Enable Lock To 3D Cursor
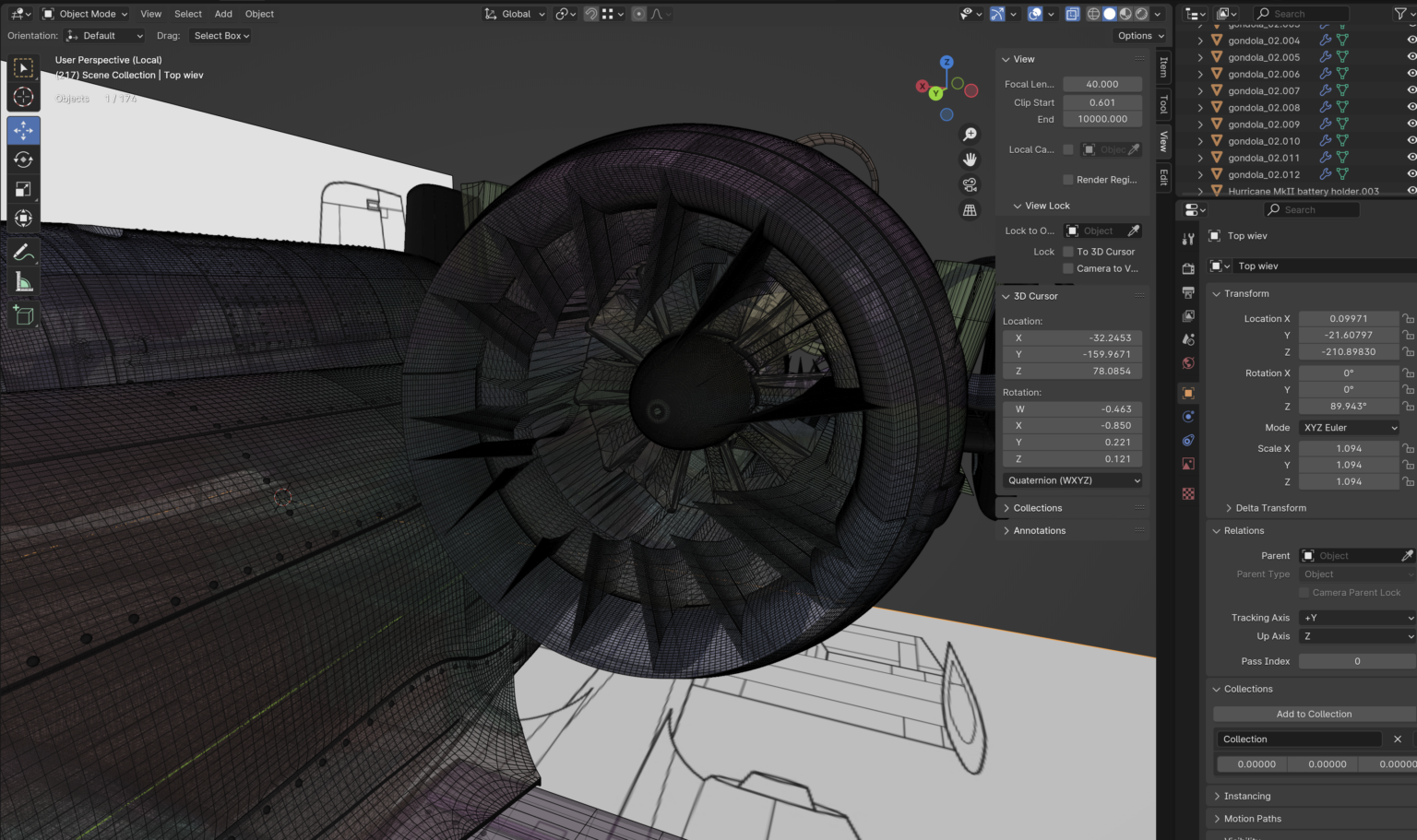Image resolution: width=1417 pixels, height=840 pixels. pyautogui.click(x=1067, y=251)
